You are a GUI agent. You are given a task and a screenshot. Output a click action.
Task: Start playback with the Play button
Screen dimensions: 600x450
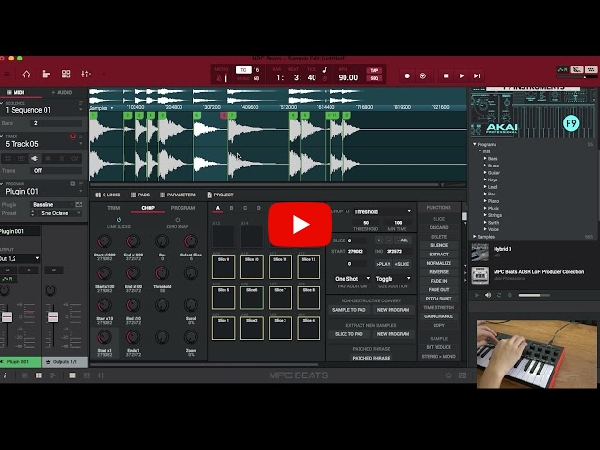point(462,76)
